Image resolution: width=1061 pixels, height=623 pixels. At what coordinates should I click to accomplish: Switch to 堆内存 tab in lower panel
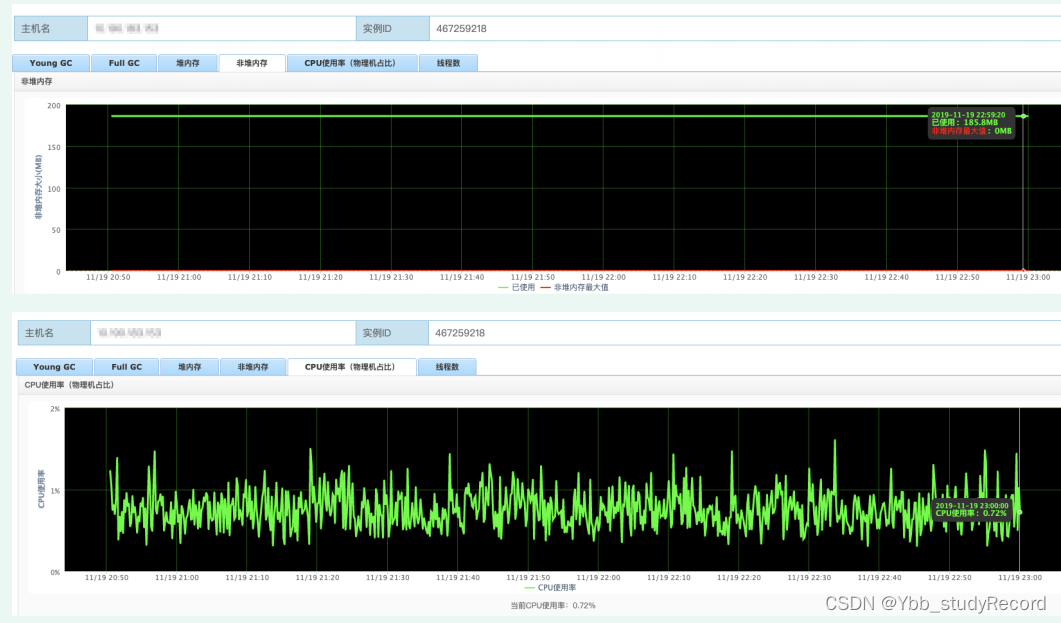[x=189, y=367]
